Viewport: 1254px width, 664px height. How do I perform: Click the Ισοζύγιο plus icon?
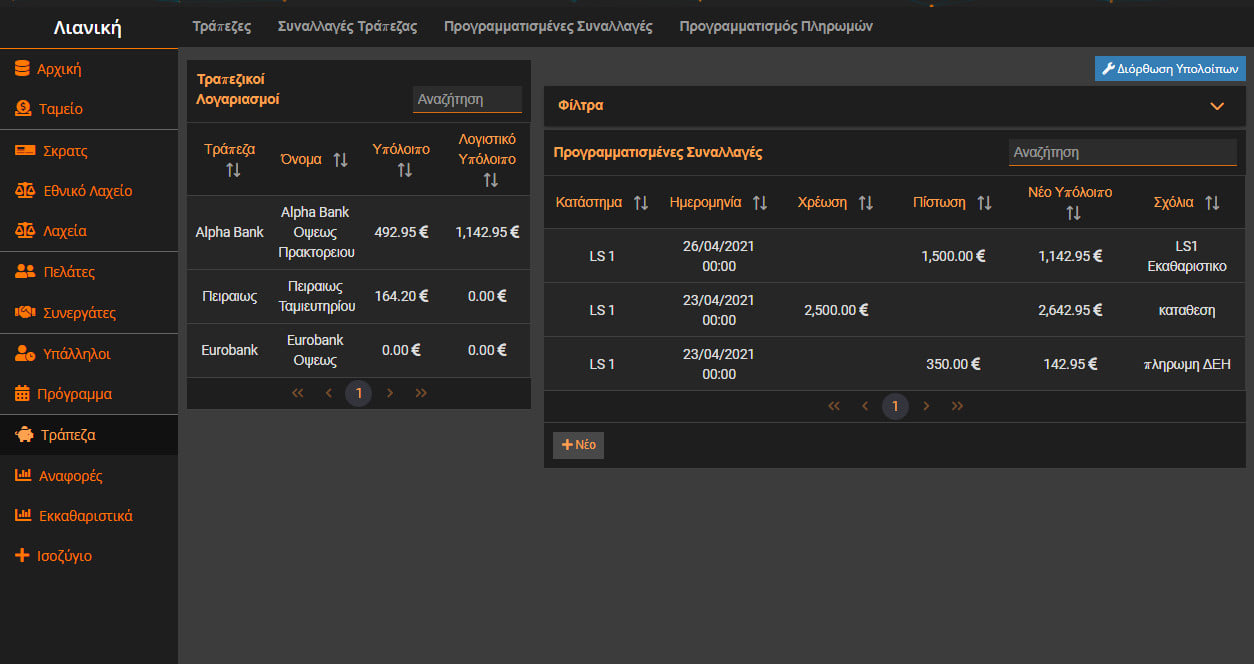coord(22,555)
